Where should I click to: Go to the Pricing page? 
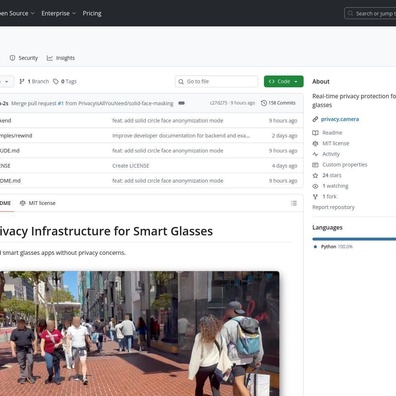tap(92, 13)
